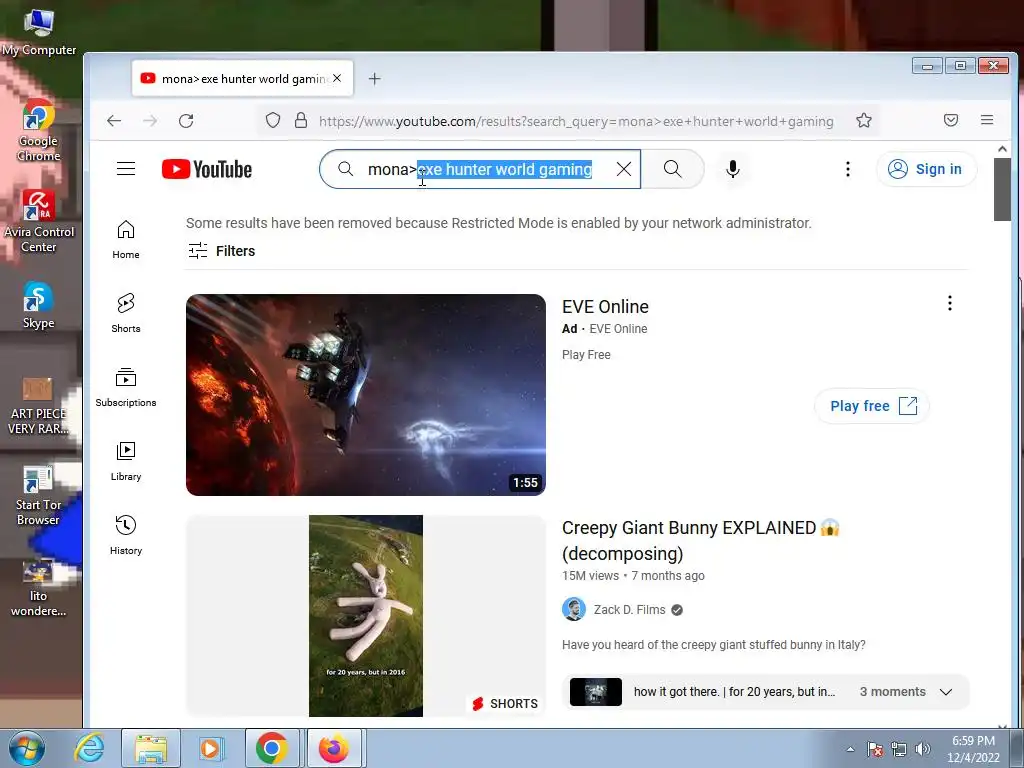Open the YouTube guide hamburger menu
1024x768 pixels.
tap(126, 169)
